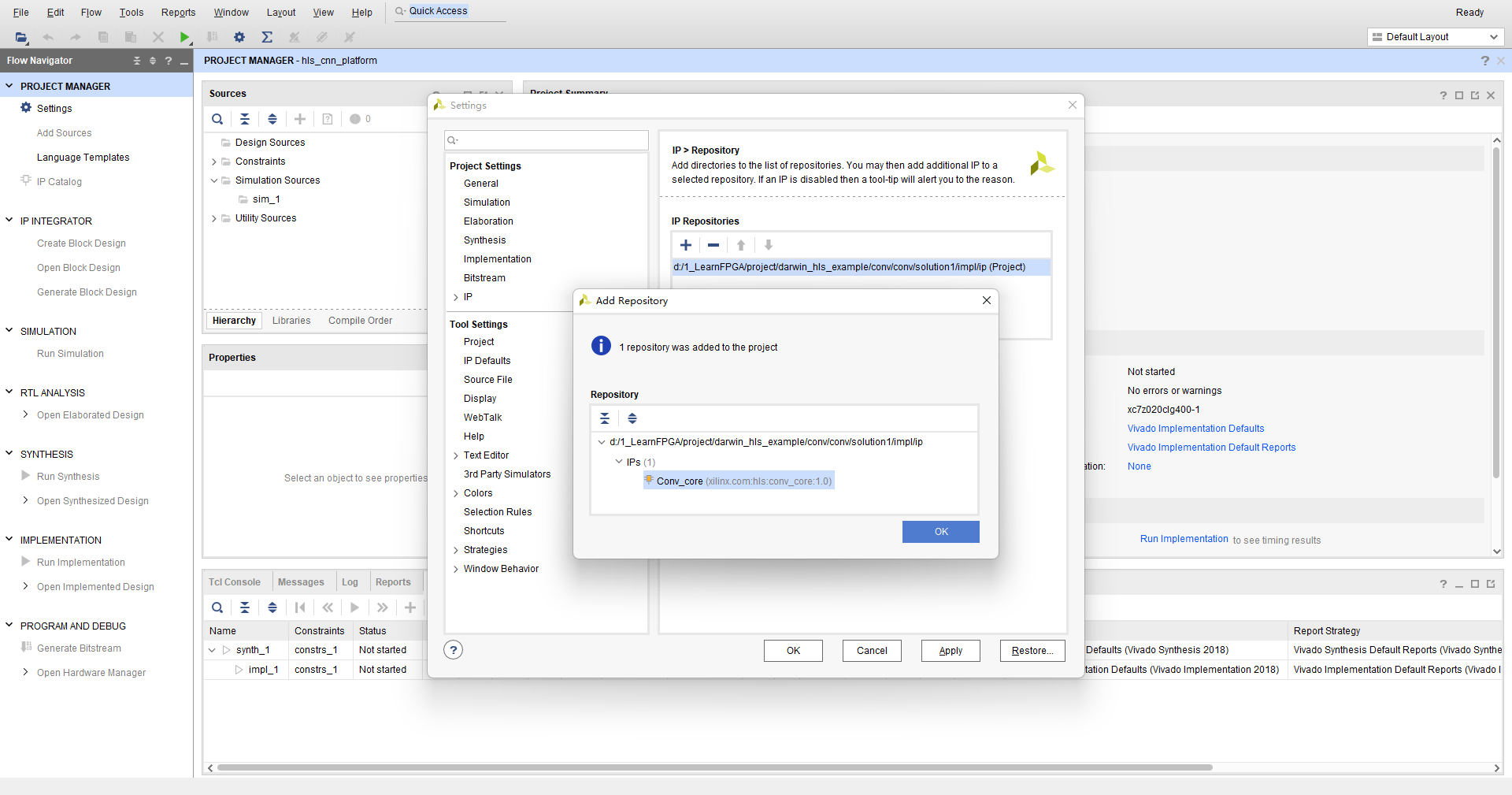Click the Settings dialog help question icon
Viewport: 1512px width, 795px height.
tap(454, 650)
